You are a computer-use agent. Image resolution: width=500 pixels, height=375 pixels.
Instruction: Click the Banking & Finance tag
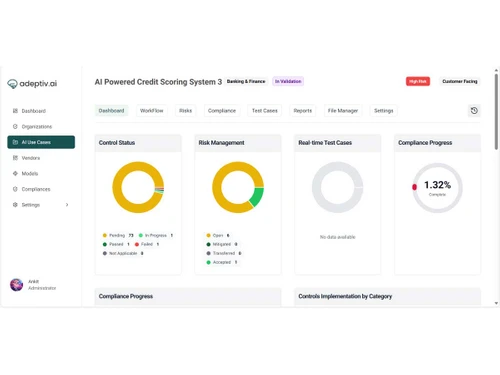pyautogui.click(x=246, y=81)
